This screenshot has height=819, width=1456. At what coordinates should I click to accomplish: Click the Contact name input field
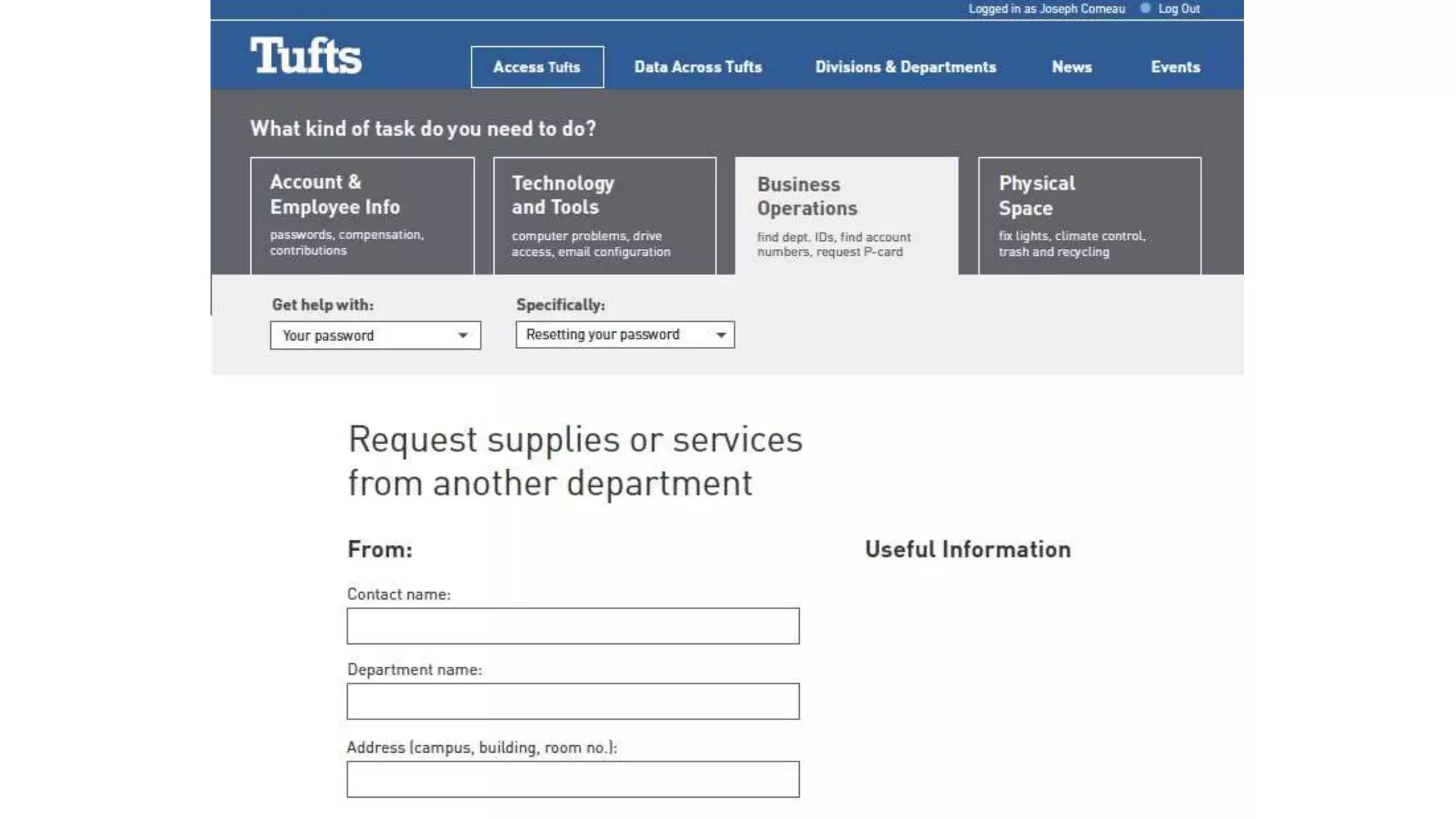[573, 626]
